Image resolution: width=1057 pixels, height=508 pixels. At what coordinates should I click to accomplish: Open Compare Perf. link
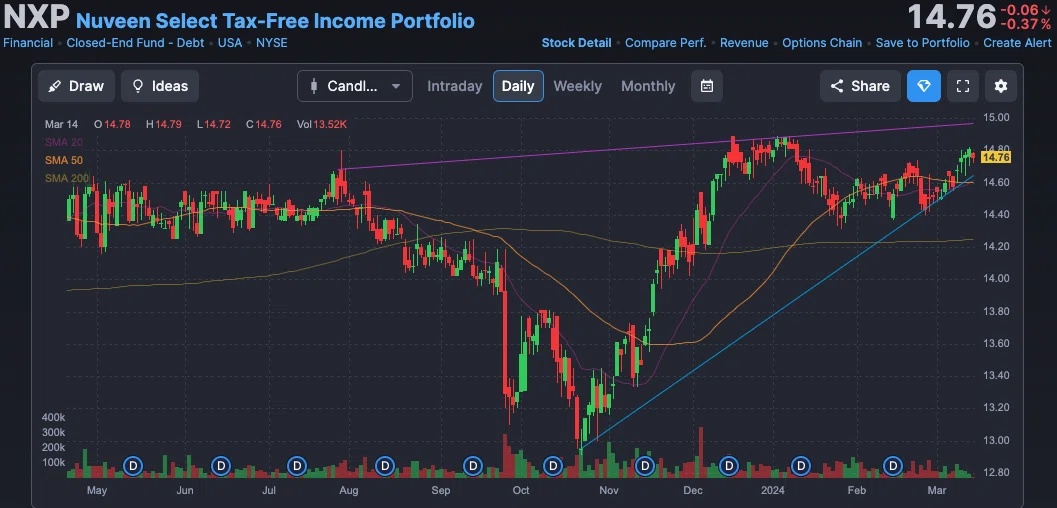tap(665, 43)
